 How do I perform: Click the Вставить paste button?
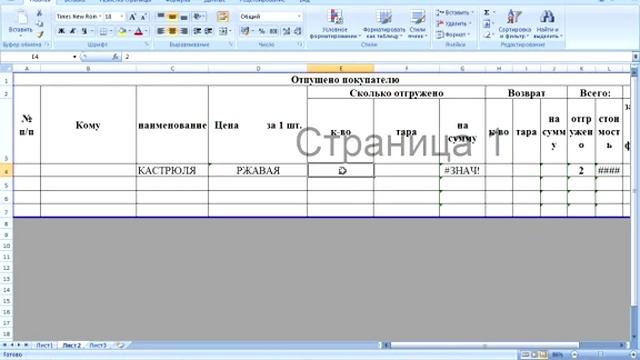click(x=20, y=22)
